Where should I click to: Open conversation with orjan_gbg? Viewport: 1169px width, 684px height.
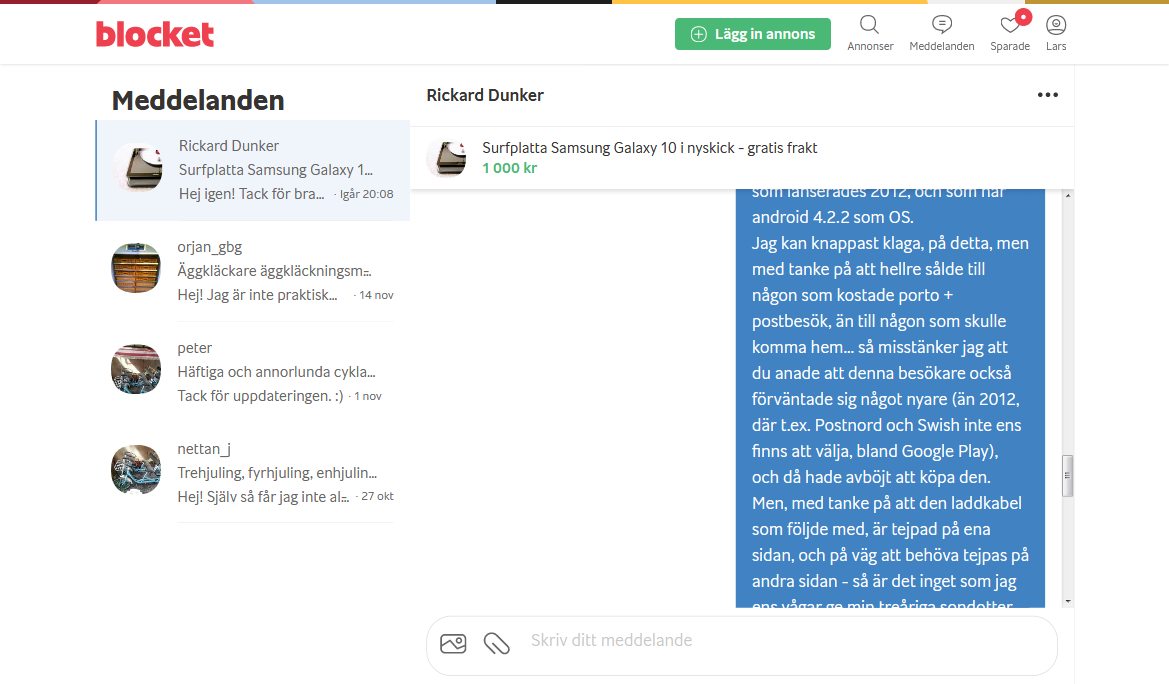pyautogui.click(x=253, y=271)
